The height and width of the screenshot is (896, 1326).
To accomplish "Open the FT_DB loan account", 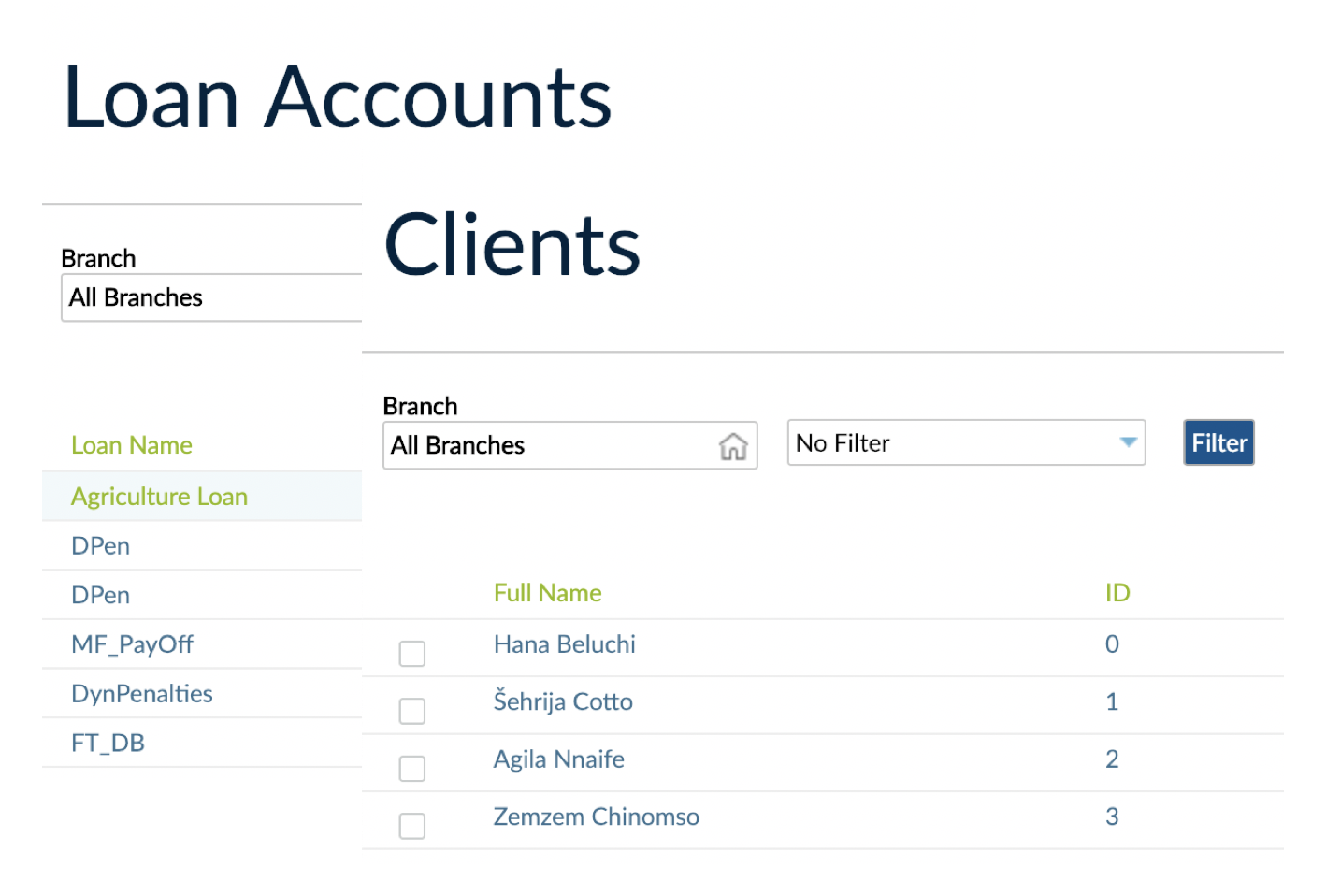I will click(x=108, y=744).
